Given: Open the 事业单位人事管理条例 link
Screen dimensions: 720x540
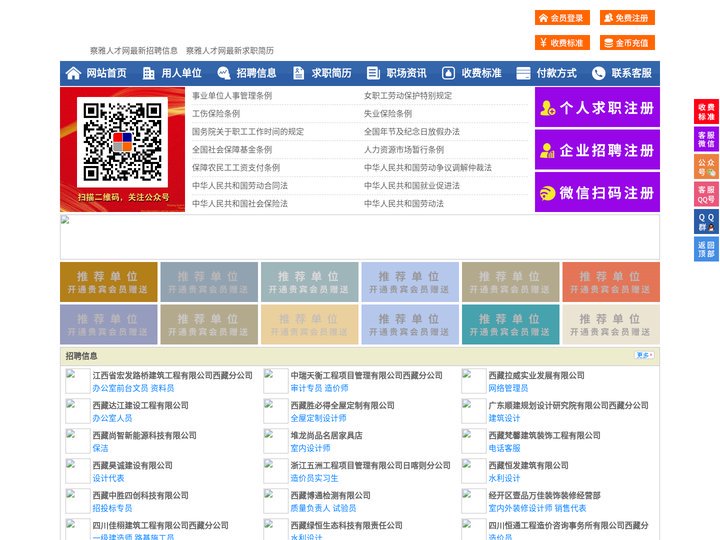Looking at the screenshot, I should [232, 96].
